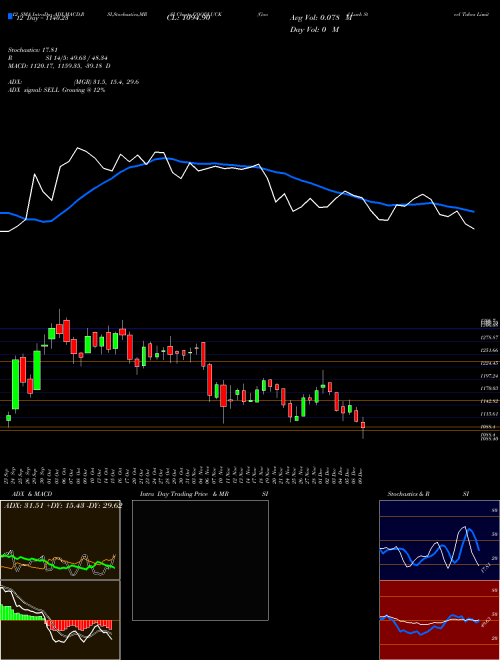Click the '(MGR) 31.5, 15.4, 29.6' values
Image resolution: width=500 pixels, height=660 pixels.
pyautogui.click(x=106, y=82)
